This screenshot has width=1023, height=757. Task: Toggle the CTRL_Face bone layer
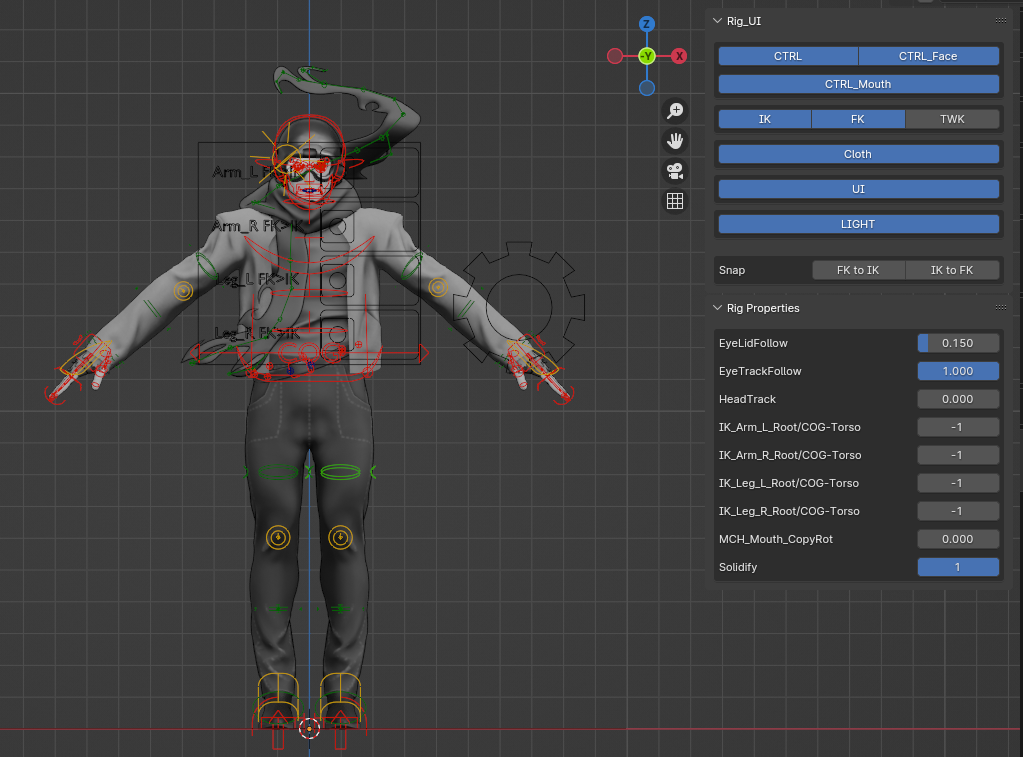(x=928, y=56)
